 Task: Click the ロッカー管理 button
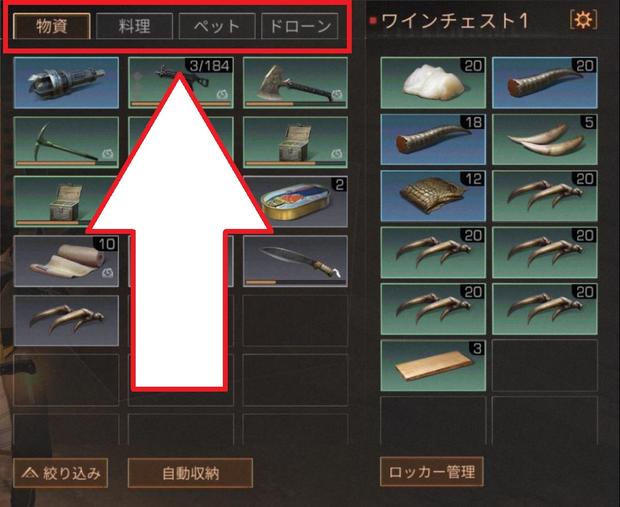tap(431, 471)
